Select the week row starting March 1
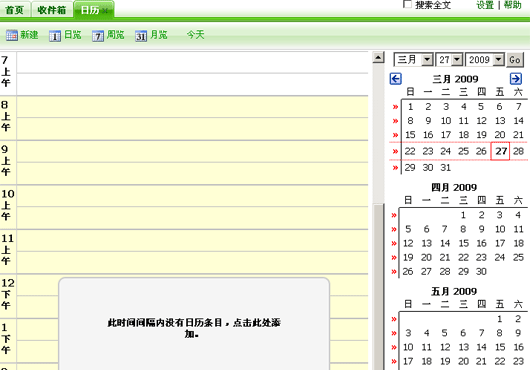 (395, 107)
